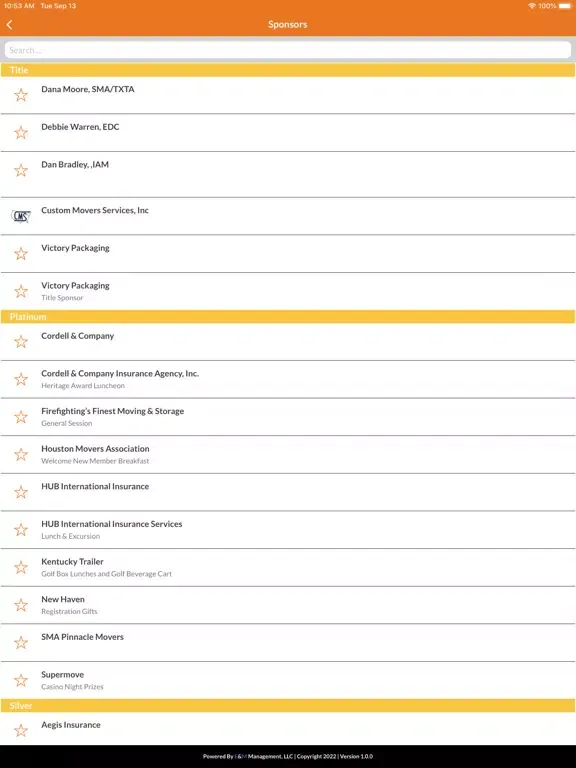
Task: Open Custom Movers Services logo icon
Action: pyautogui.click(x=21, y=216)
